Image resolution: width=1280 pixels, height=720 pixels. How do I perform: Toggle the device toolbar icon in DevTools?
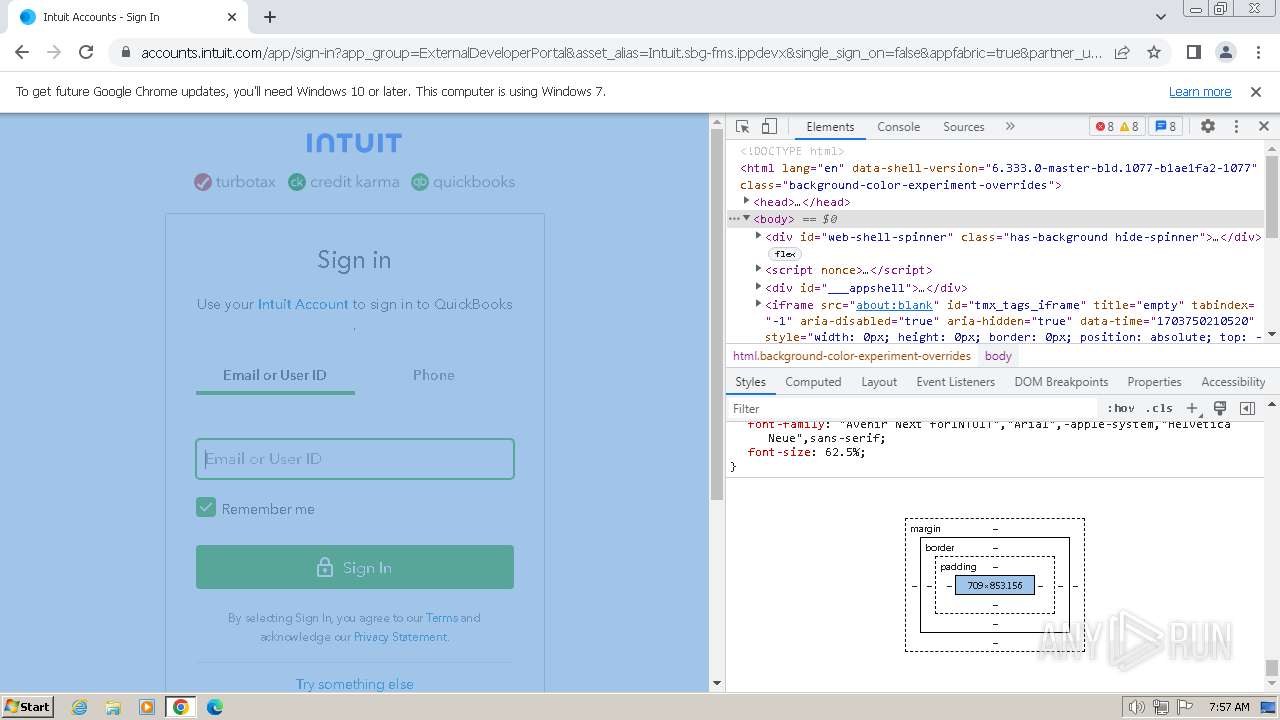769,127
